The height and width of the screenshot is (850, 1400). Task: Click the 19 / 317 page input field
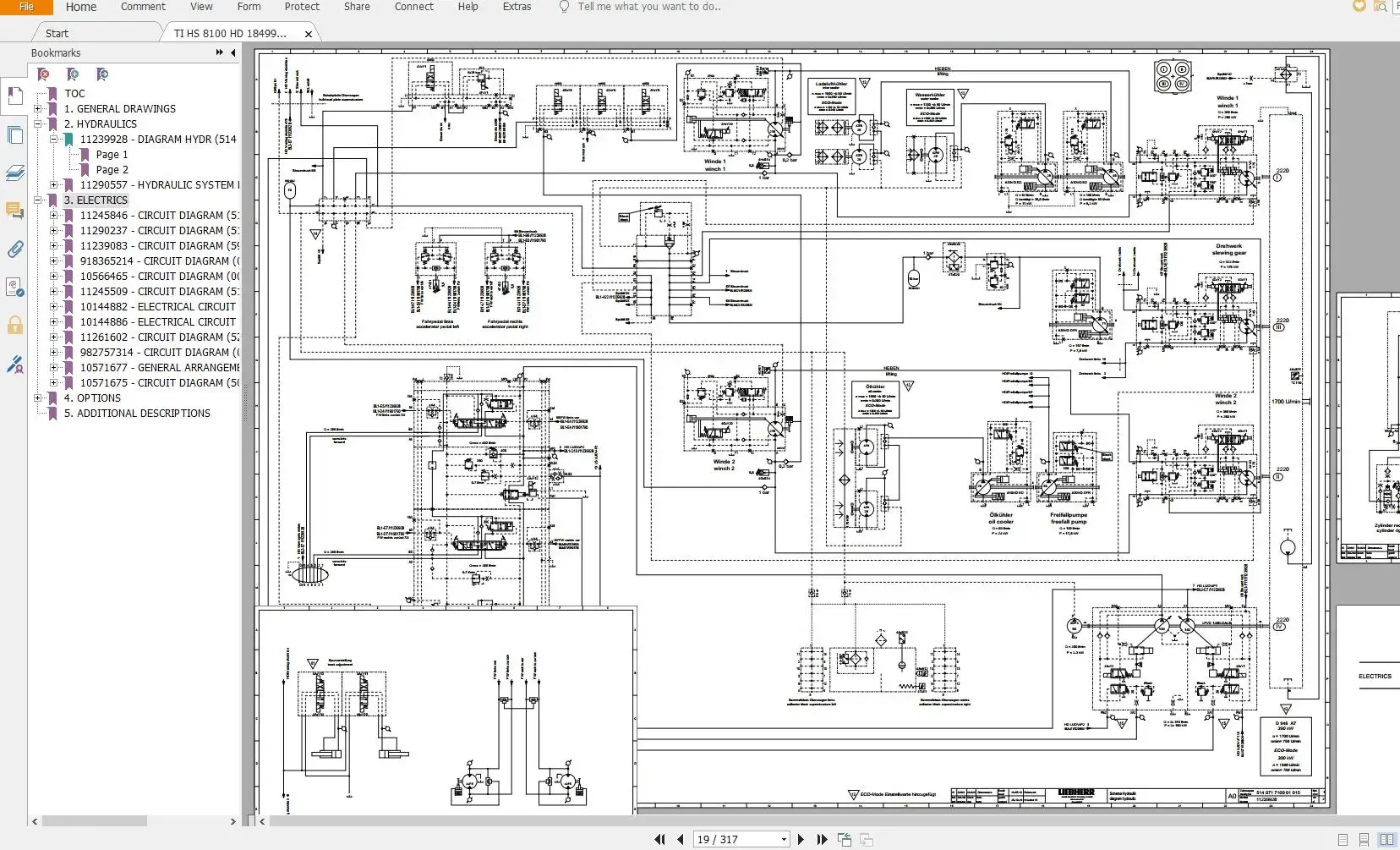[x=736, y=839]
